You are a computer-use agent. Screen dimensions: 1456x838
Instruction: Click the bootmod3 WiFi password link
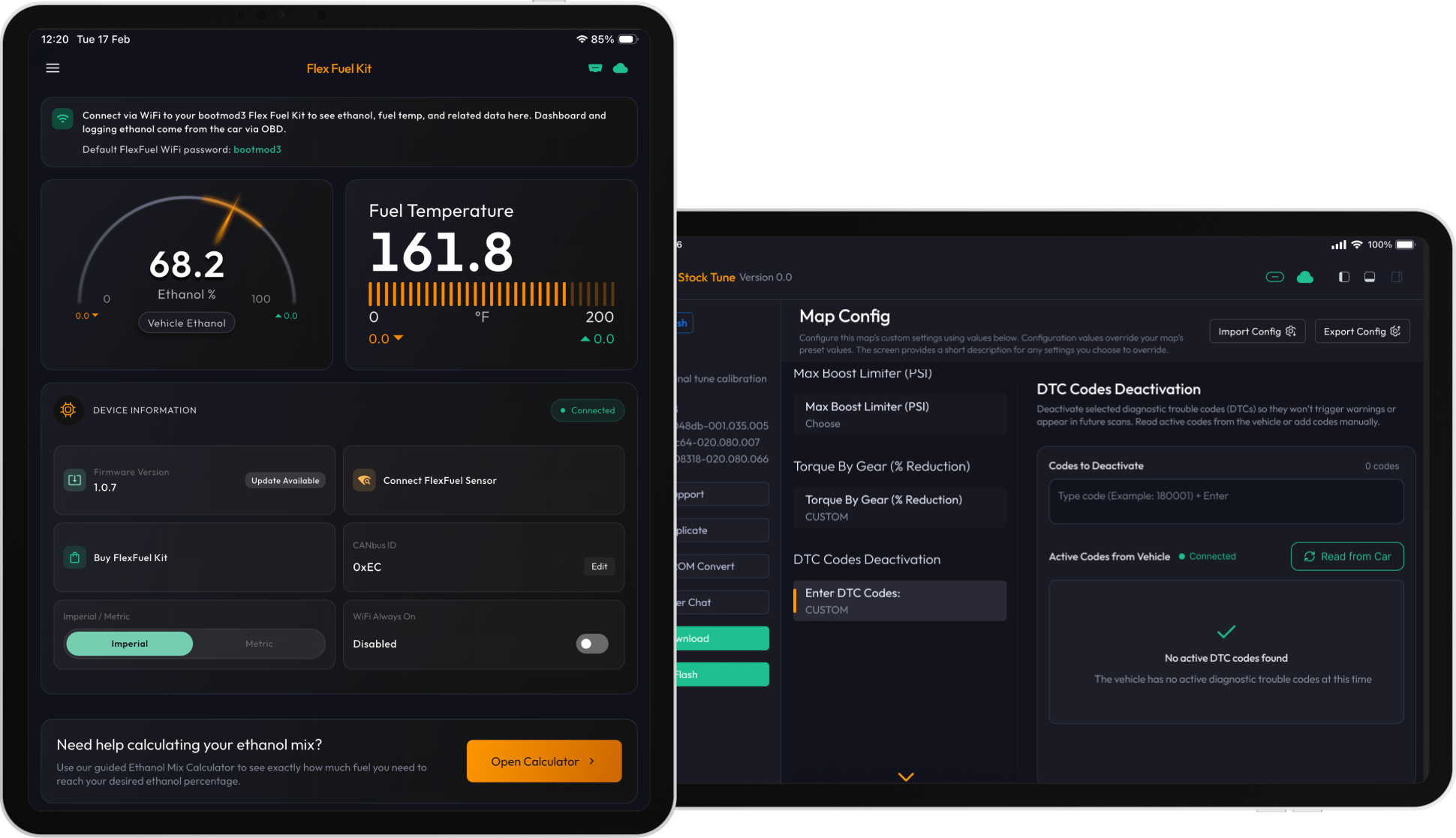point(257,149)
